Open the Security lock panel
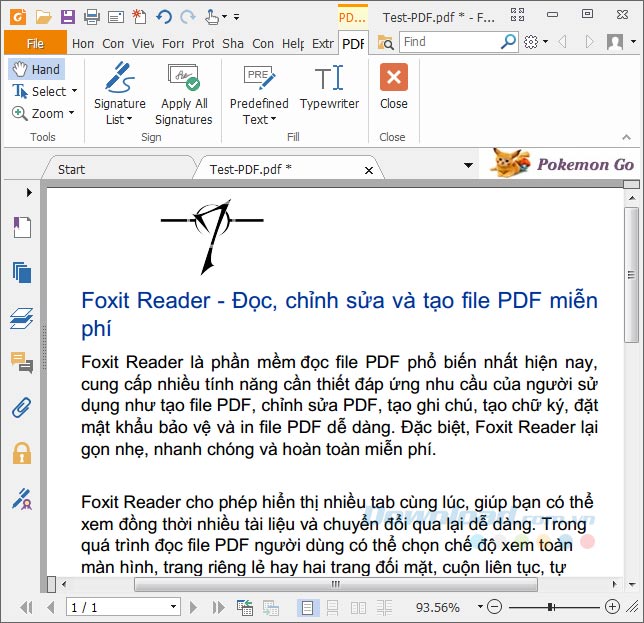 pyautogui.click(x=21, y=453)
